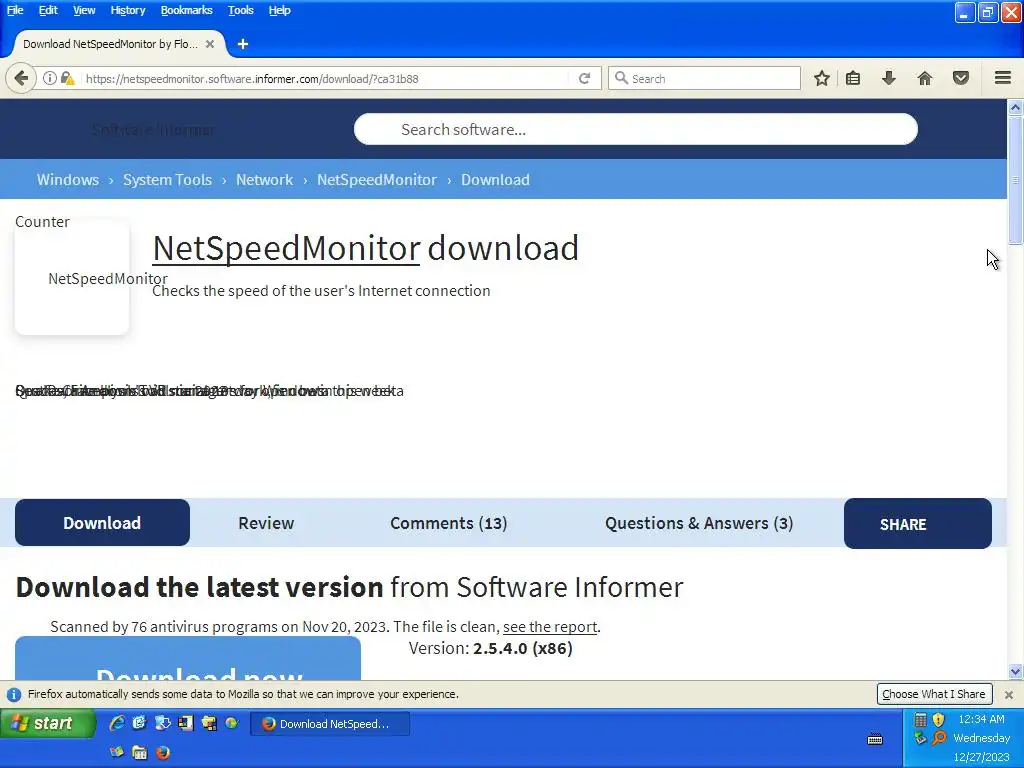Focus the Firefox toolbar Search box
This screenshot has width=1024, height=768.
[704, 78]
